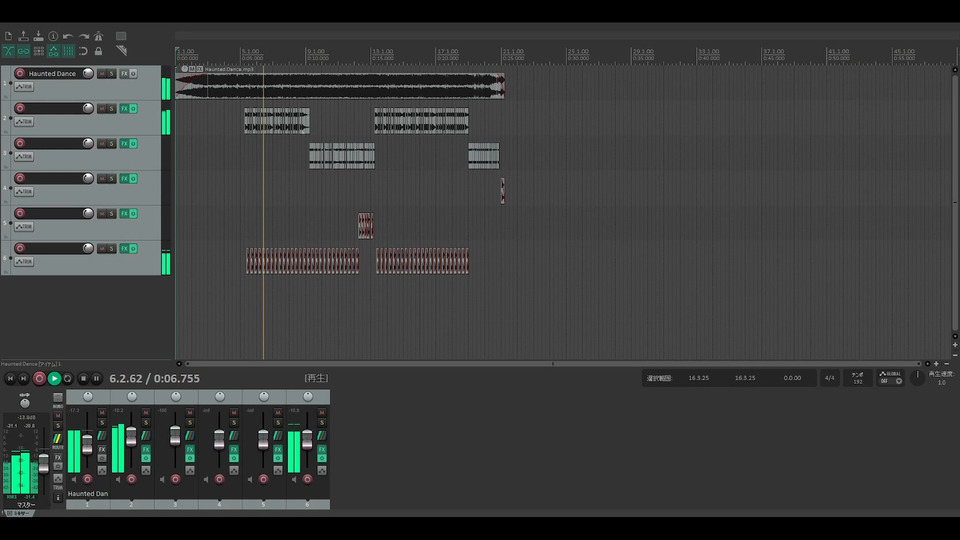
Task: Adjust pan knob on mixer channel 2
Action: pos(132,397)
